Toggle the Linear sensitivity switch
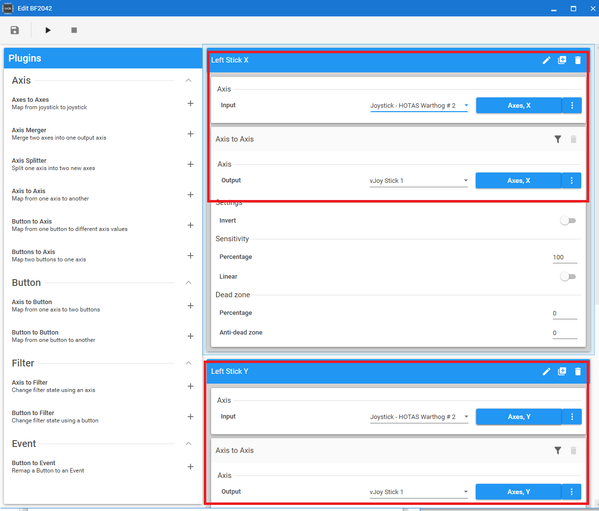Viewport: 599px width, 511px height. coord(568,277)
